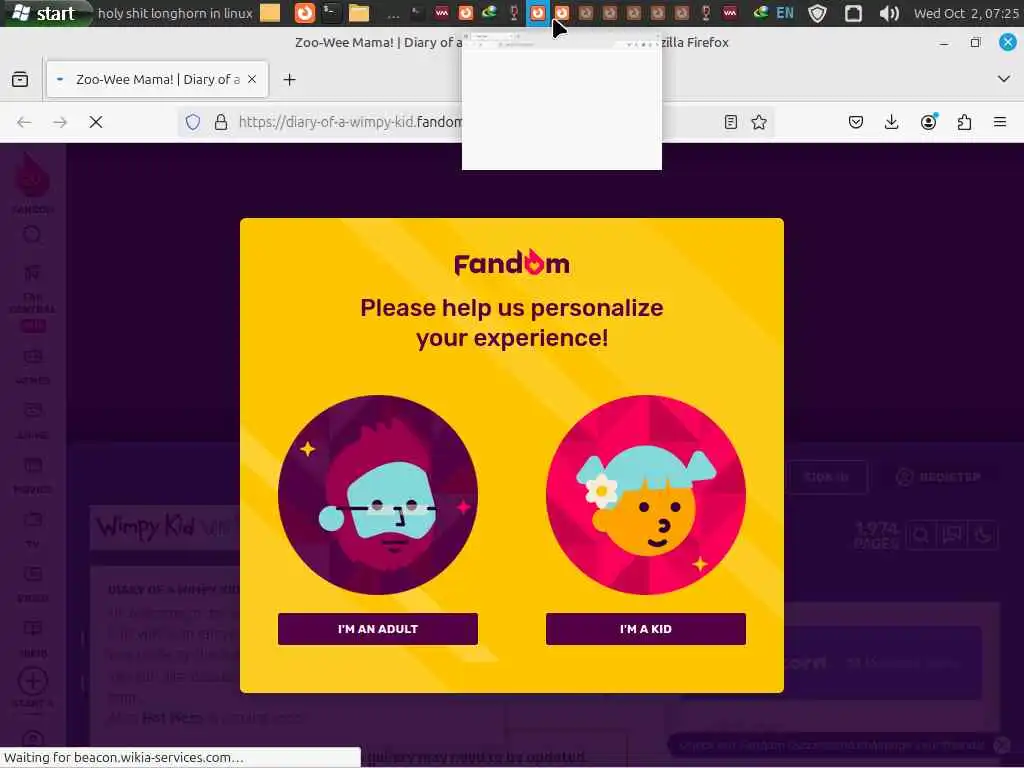Viewport: 1024px width, 768px height.
Task: Open the clock showing Wed Oct 2
Action: pyautogui.click(x=966, y=13)
